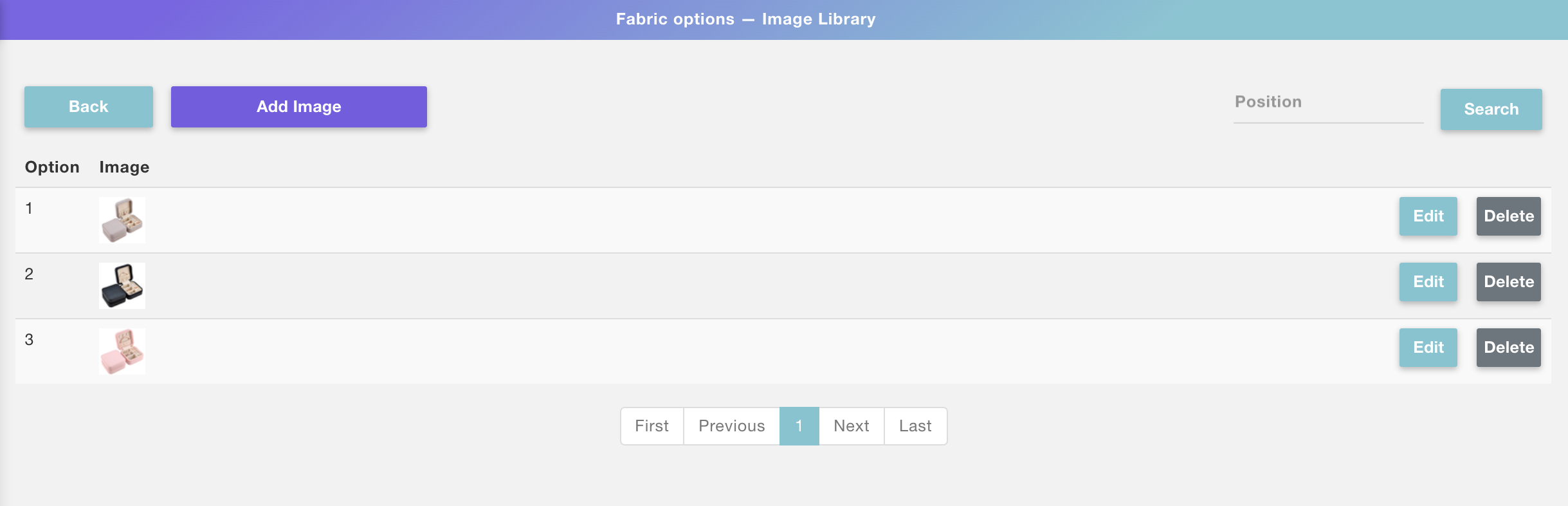Screen dimensions: 1568x506
Task: Open the pink jewelry box thumbnail
Action: coord(122,351)
